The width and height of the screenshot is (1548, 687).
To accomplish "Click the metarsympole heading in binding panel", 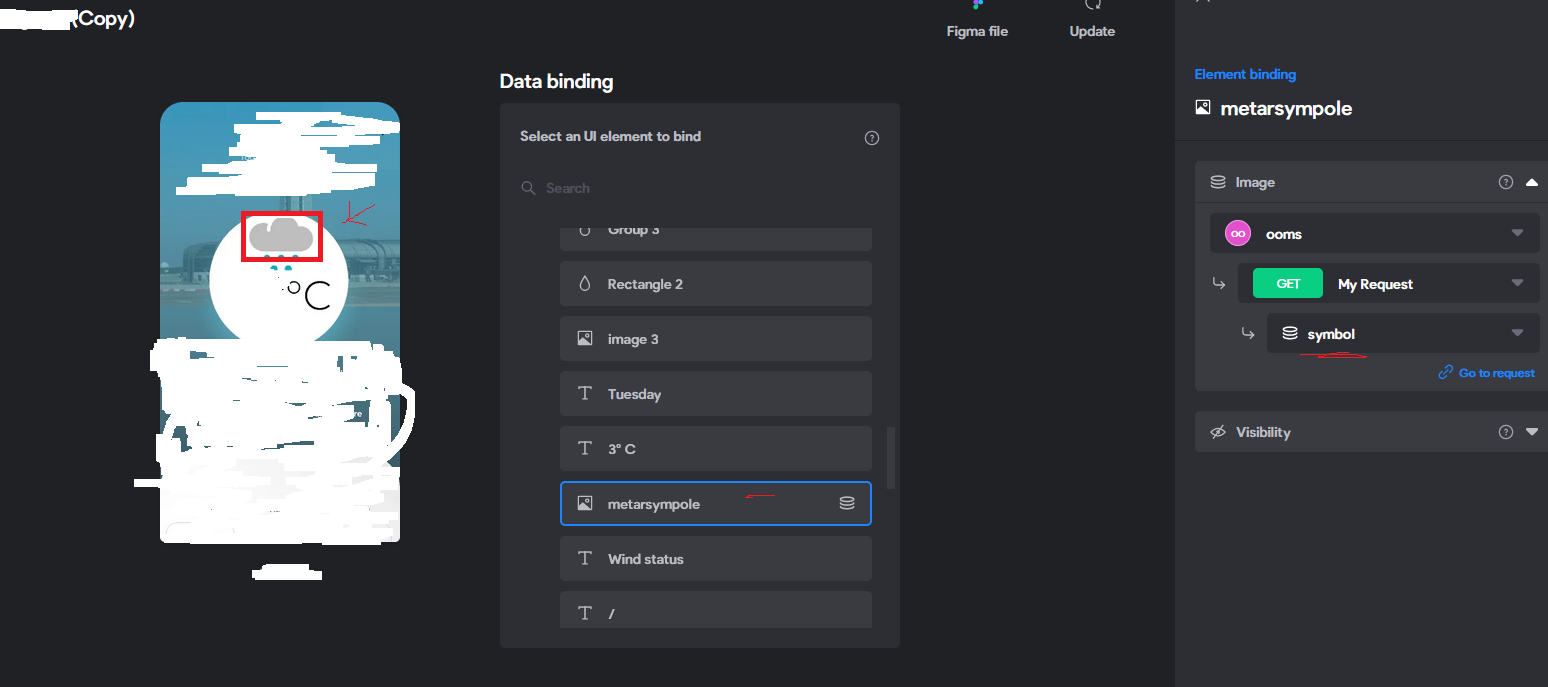I will 1286,108.
